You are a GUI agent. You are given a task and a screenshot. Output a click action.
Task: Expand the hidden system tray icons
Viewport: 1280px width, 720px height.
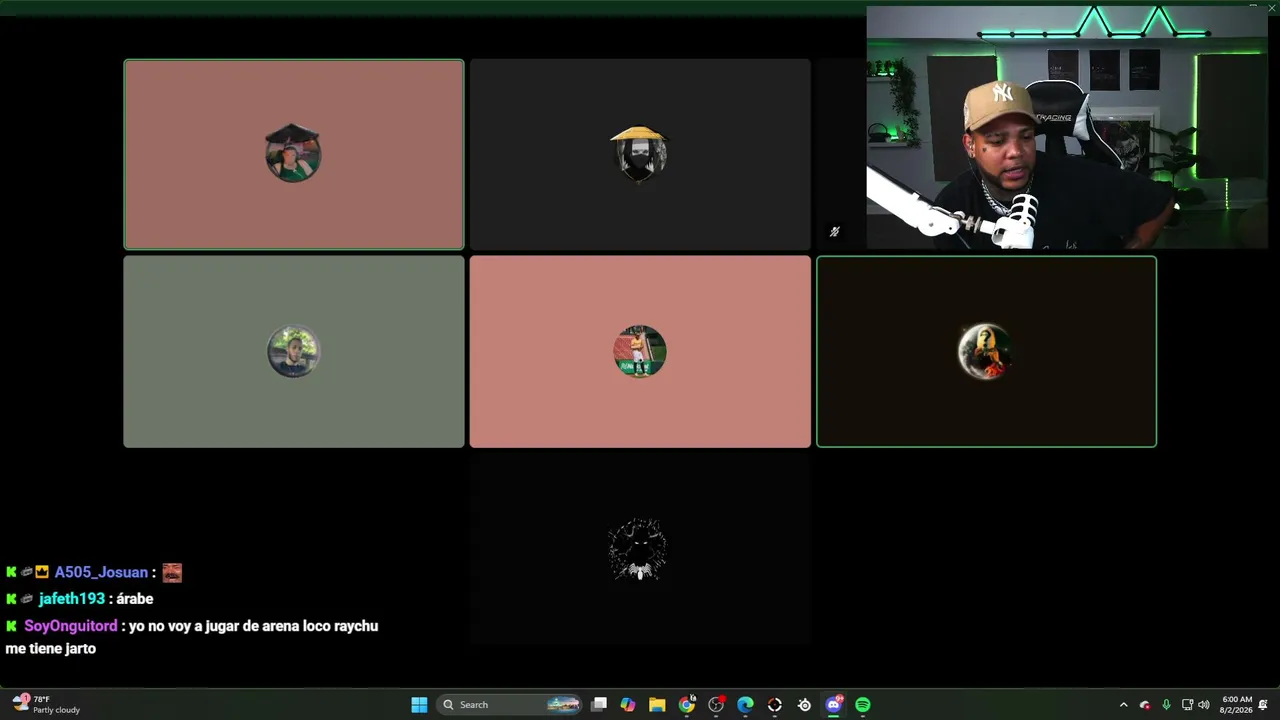(1123, 705)
